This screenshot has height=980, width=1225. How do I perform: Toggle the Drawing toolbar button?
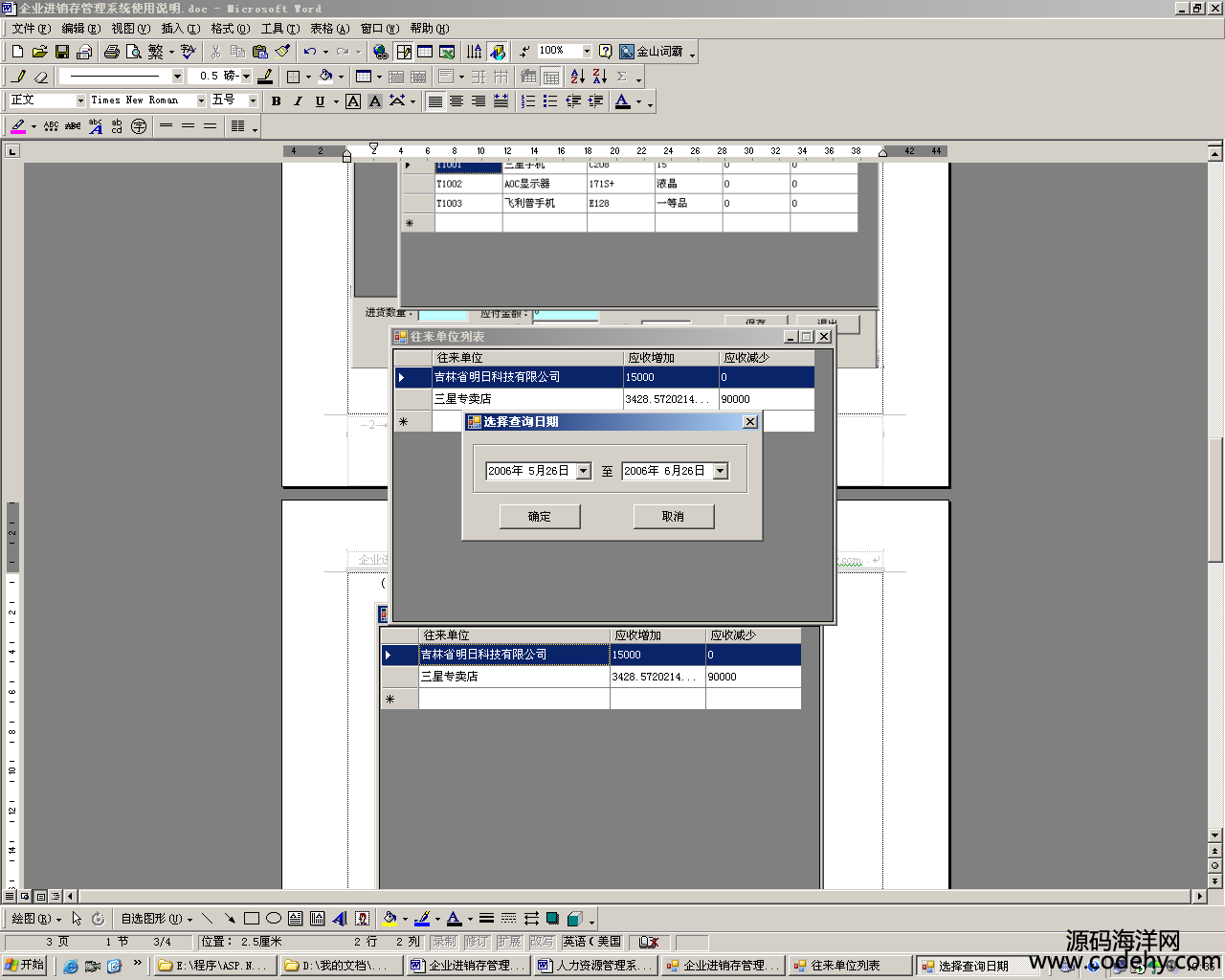(x=498, y=52)
